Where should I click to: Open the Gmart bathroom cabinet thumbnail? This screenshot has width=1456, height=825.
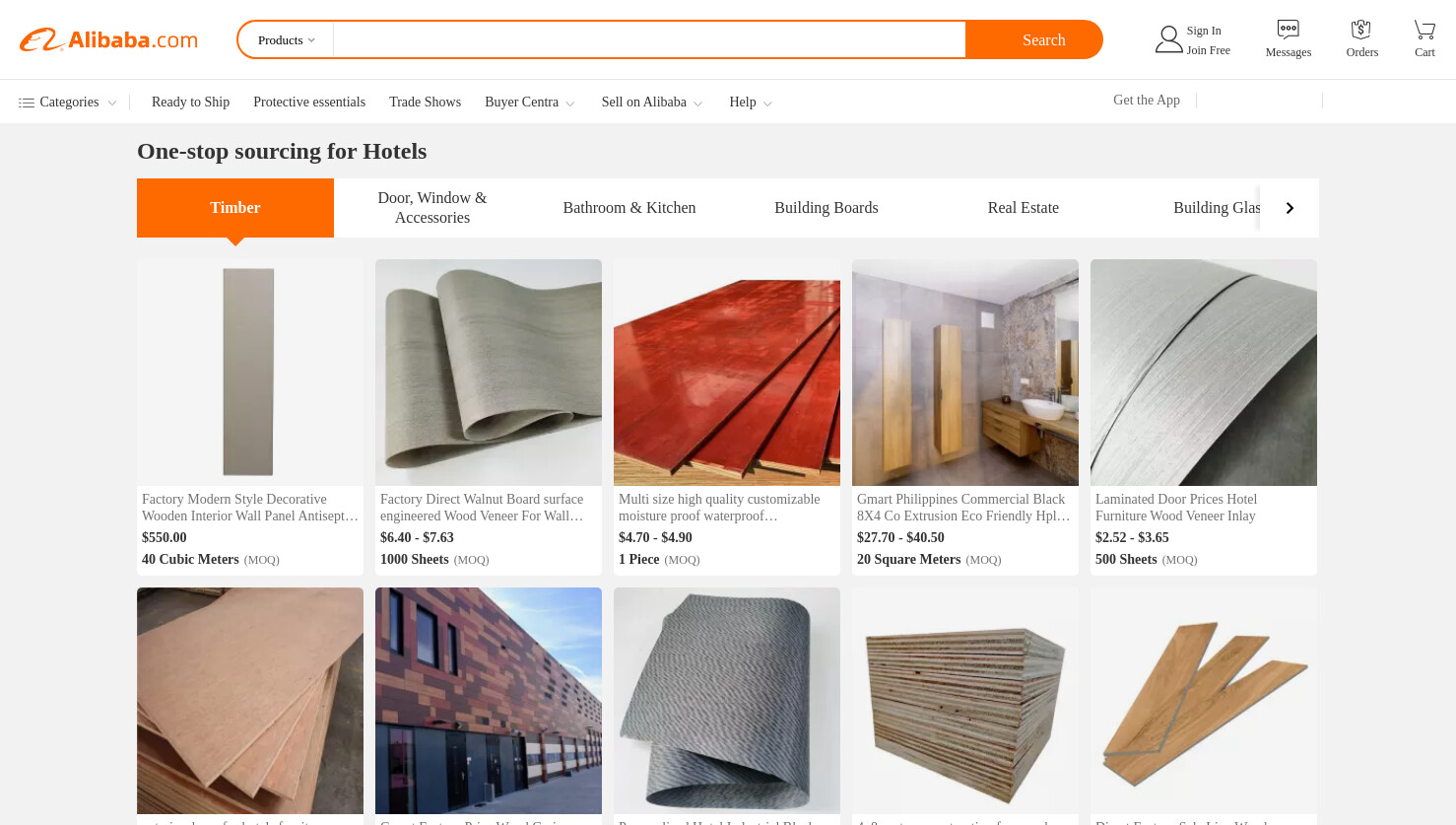pyautogui.click(x=965, y=373)
